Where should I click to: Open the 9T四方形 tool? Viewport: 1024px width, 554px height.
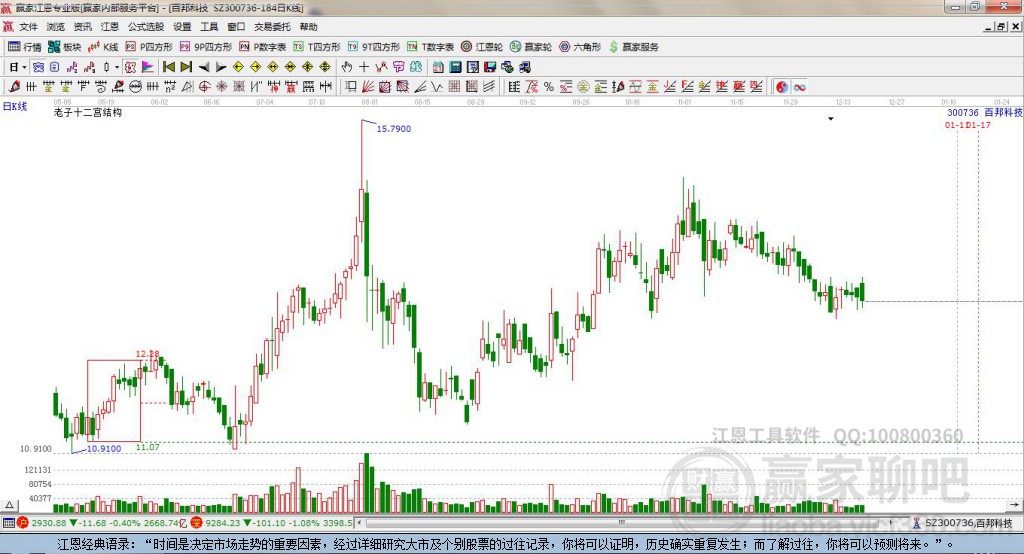click(x=374, y=47)
